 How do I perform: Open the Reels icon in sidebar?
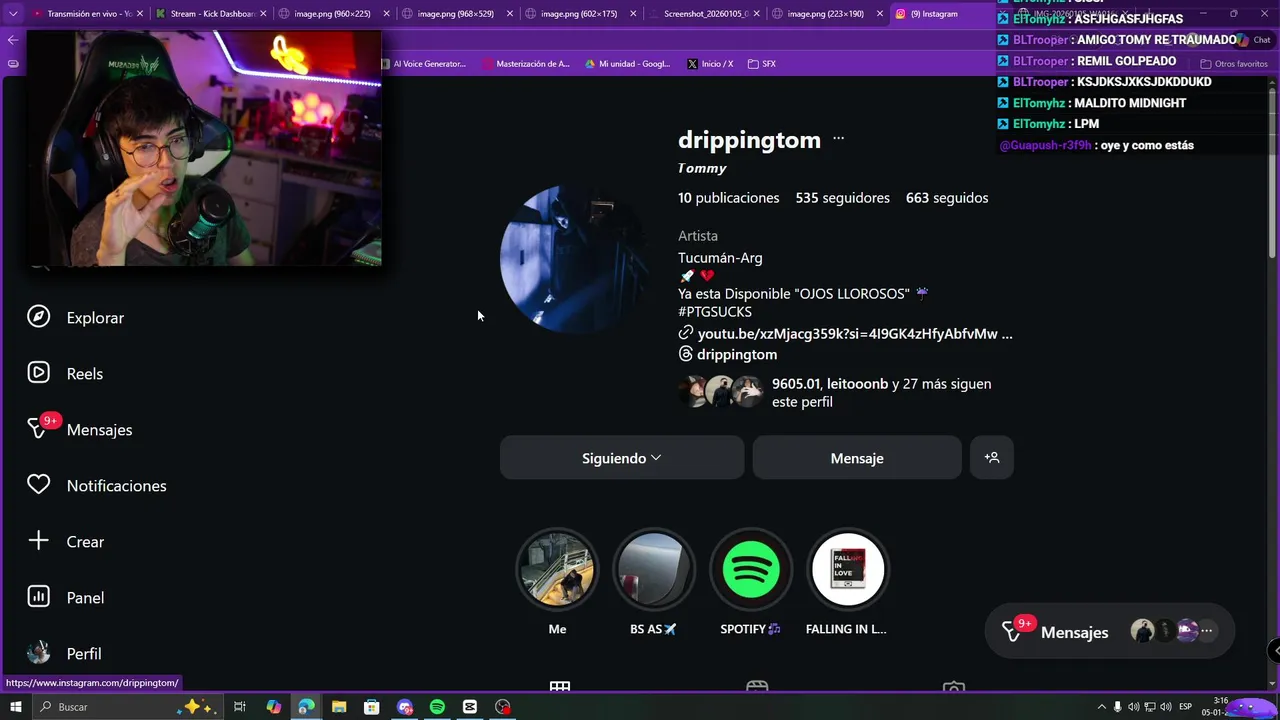point(38,373)
